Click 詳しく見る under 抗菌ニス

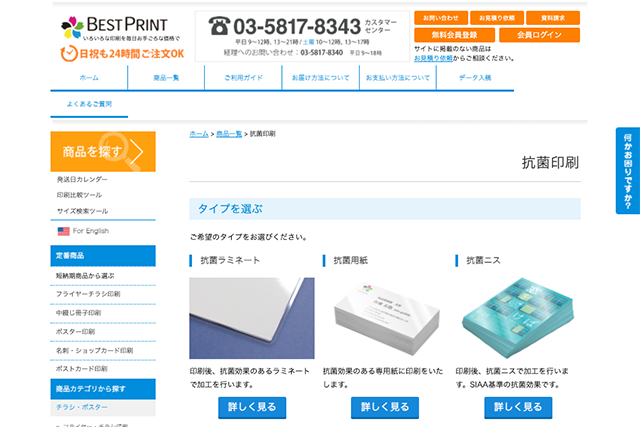pyautogui.click(x=518, y=407)
